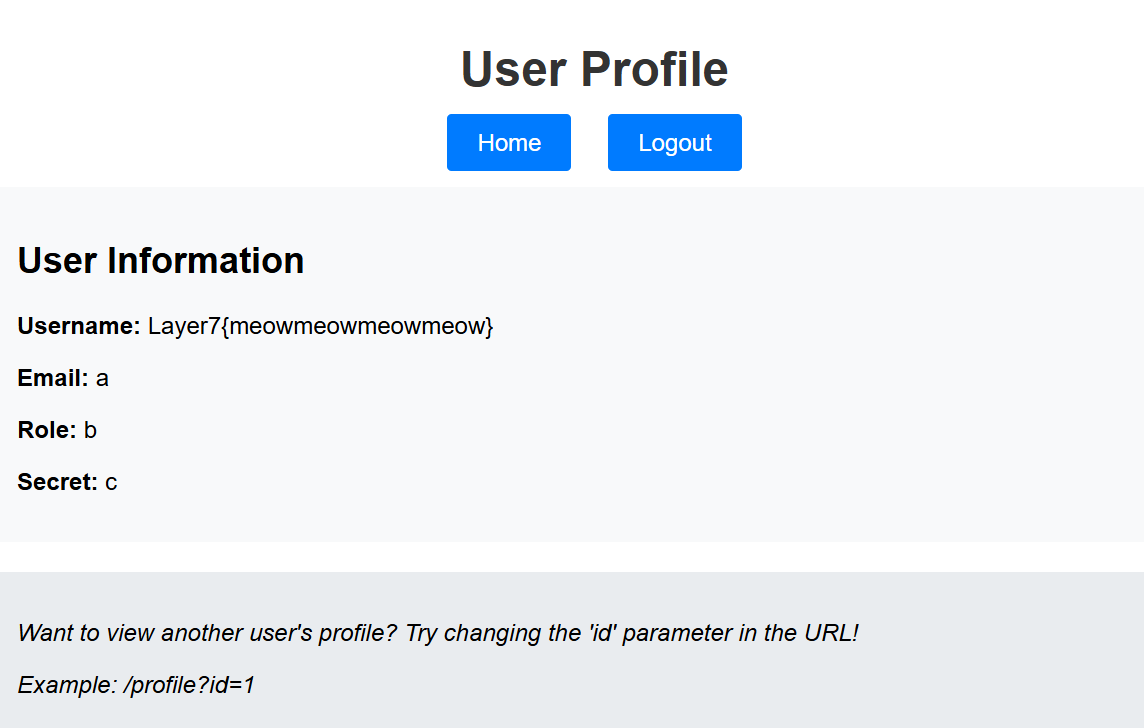Select the secret value 'c'

pyautogui.click(x=111, y=482)
